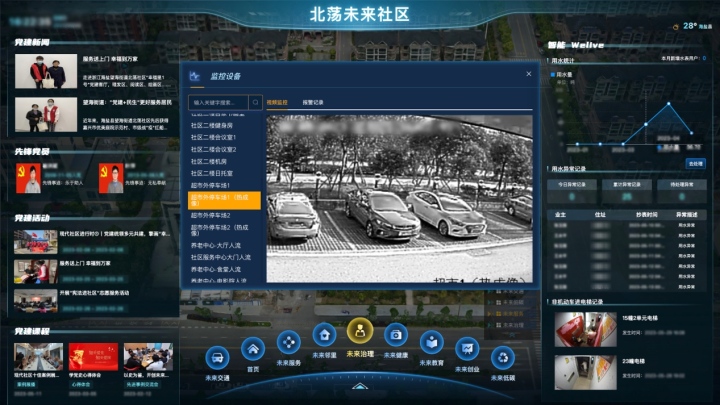720x405 pixels.
Task: Open the 累计异常记录 card
Action: pos(627,191)
